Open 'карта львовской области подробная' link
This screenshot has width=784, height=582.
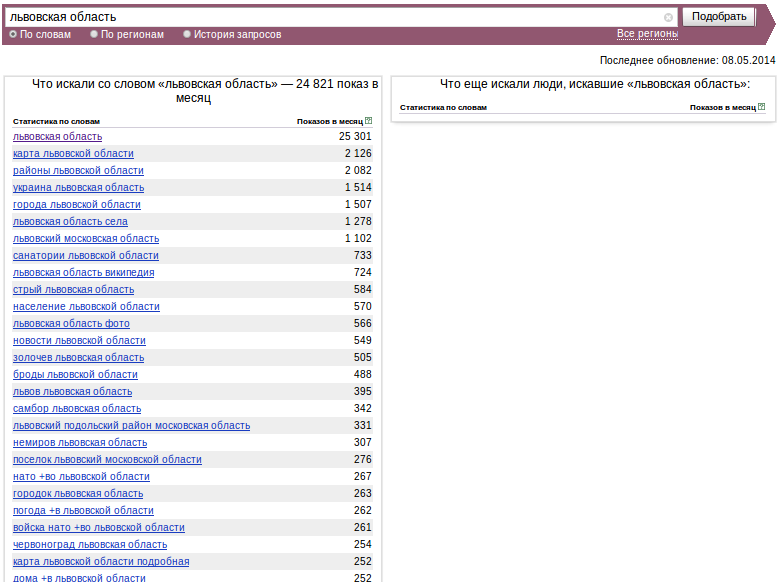click(x=101, y=562)
